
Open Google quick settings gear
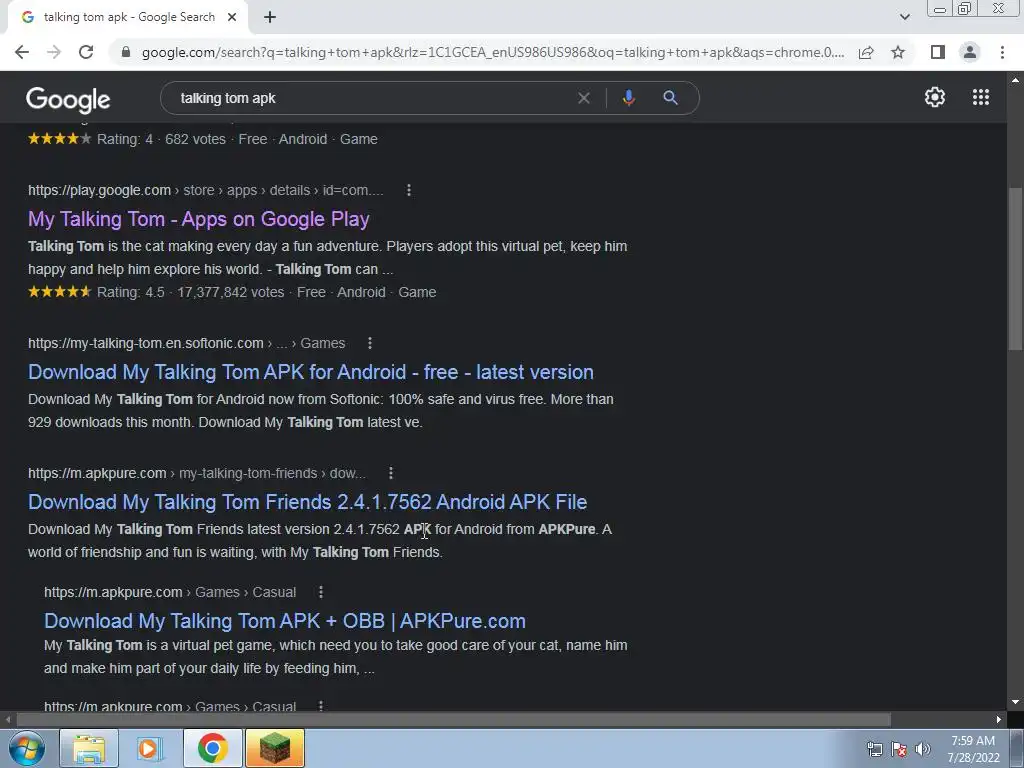click(935, 97)
